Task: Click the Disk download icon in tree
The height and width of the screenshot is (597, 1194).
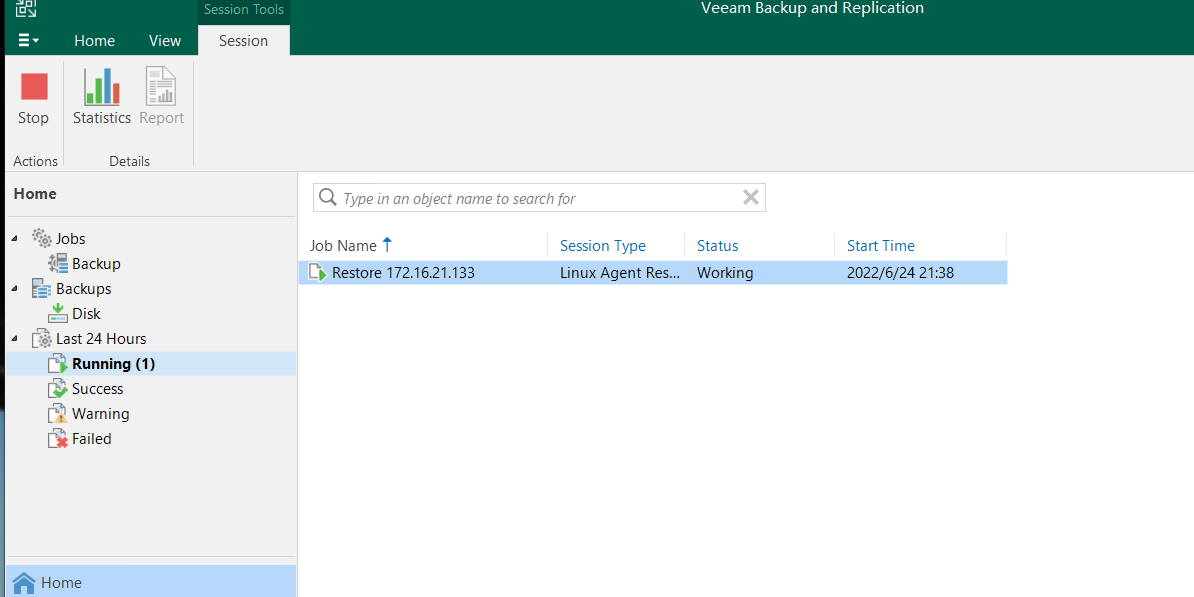Action: pos(58,313)
